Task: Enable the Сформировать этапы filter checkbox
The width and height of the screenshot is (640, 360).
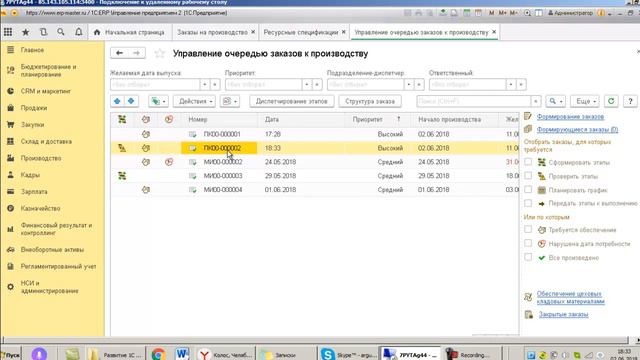Action: click(528, 162)
